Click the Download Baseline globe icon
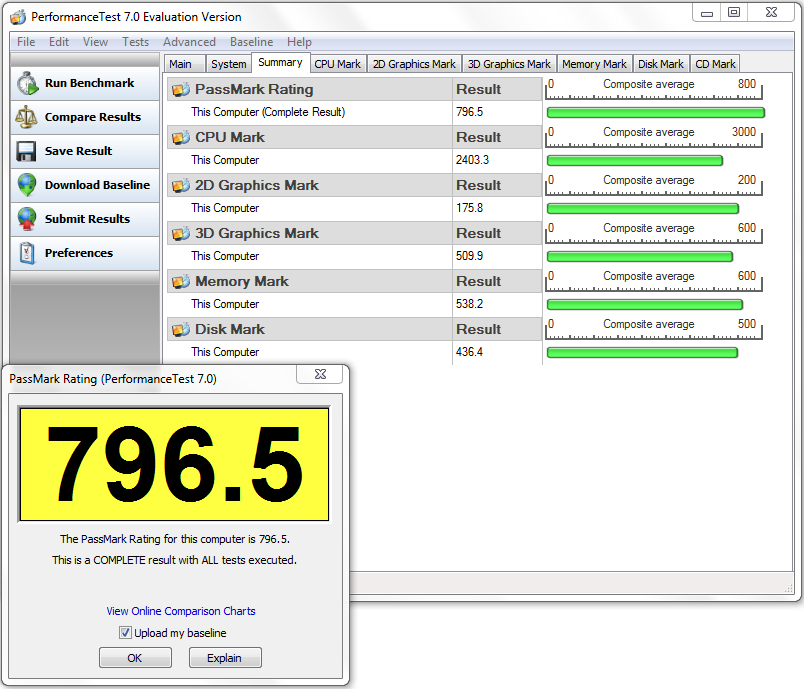Screen dimensions: 804x689 [27, 185]
